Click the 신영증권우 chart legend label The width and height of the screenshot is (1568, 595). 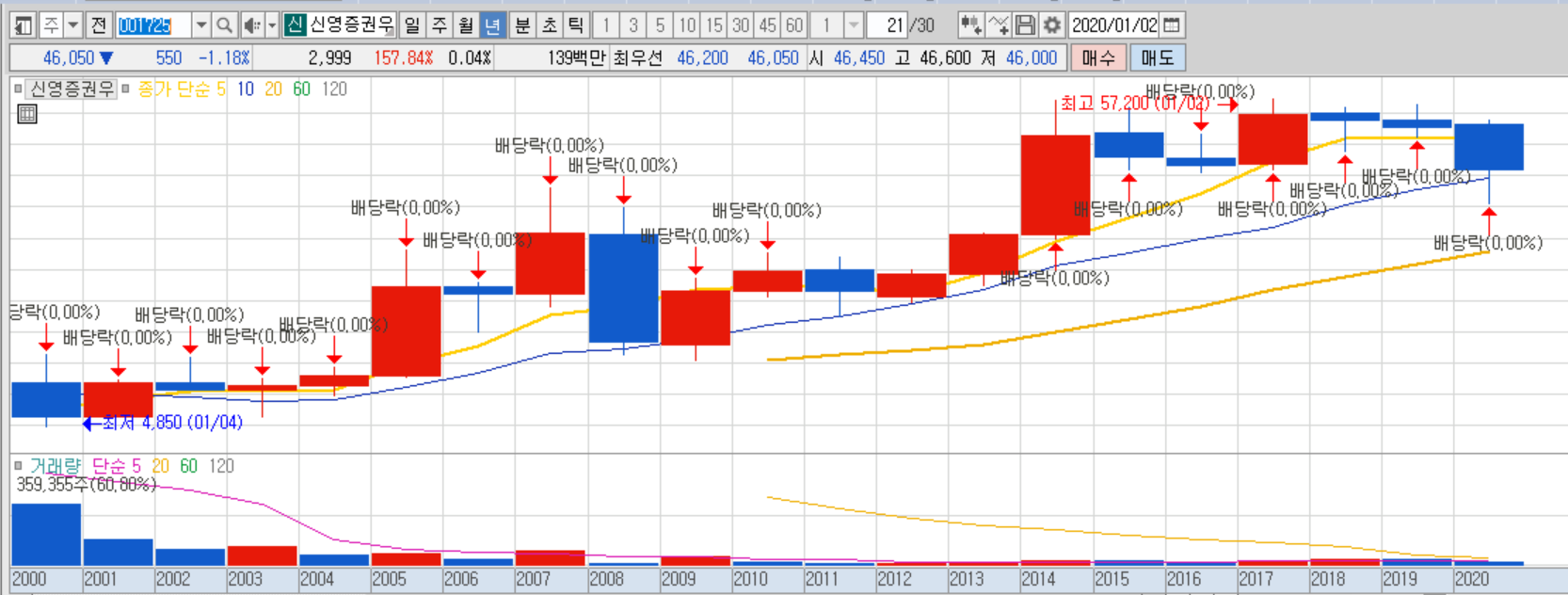coord(72,89)
